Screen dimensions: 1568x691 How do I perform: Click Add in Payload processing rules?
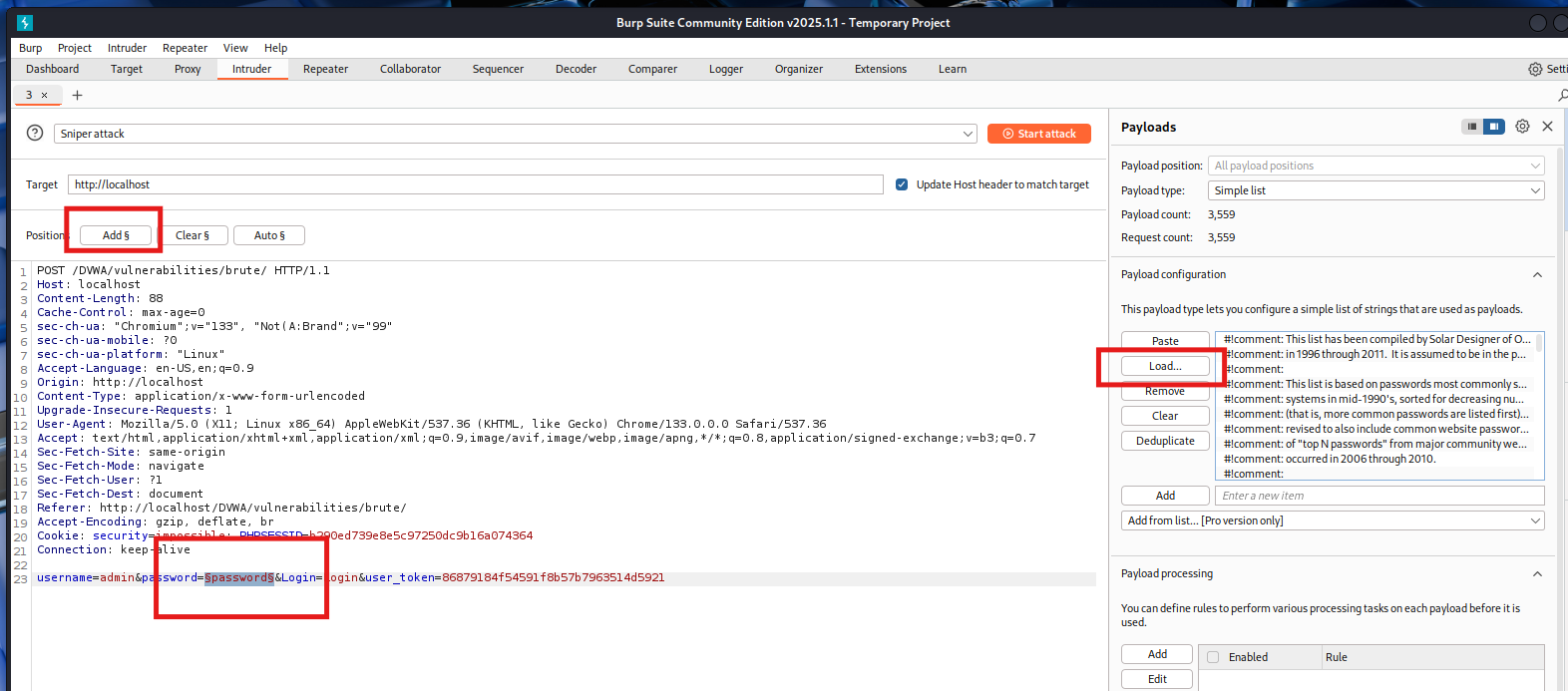pyautogui.click(x=1157, y=654)
